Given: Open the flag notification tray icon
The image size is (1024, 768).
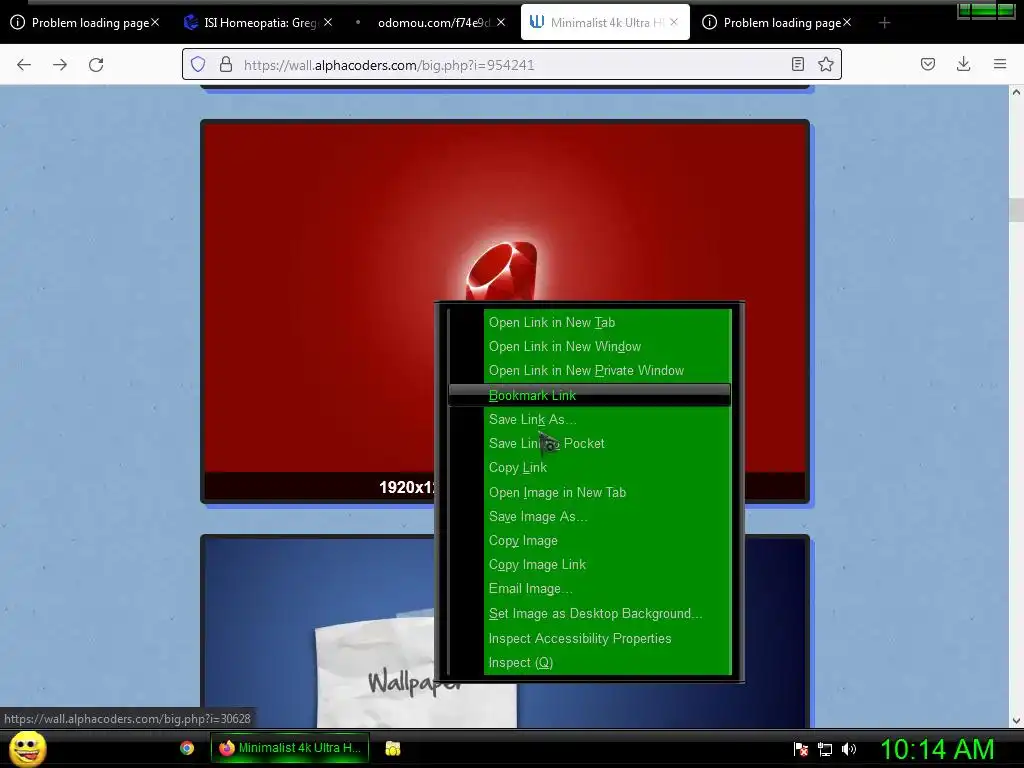Looking at the screenshot, I should coord(801,749).
